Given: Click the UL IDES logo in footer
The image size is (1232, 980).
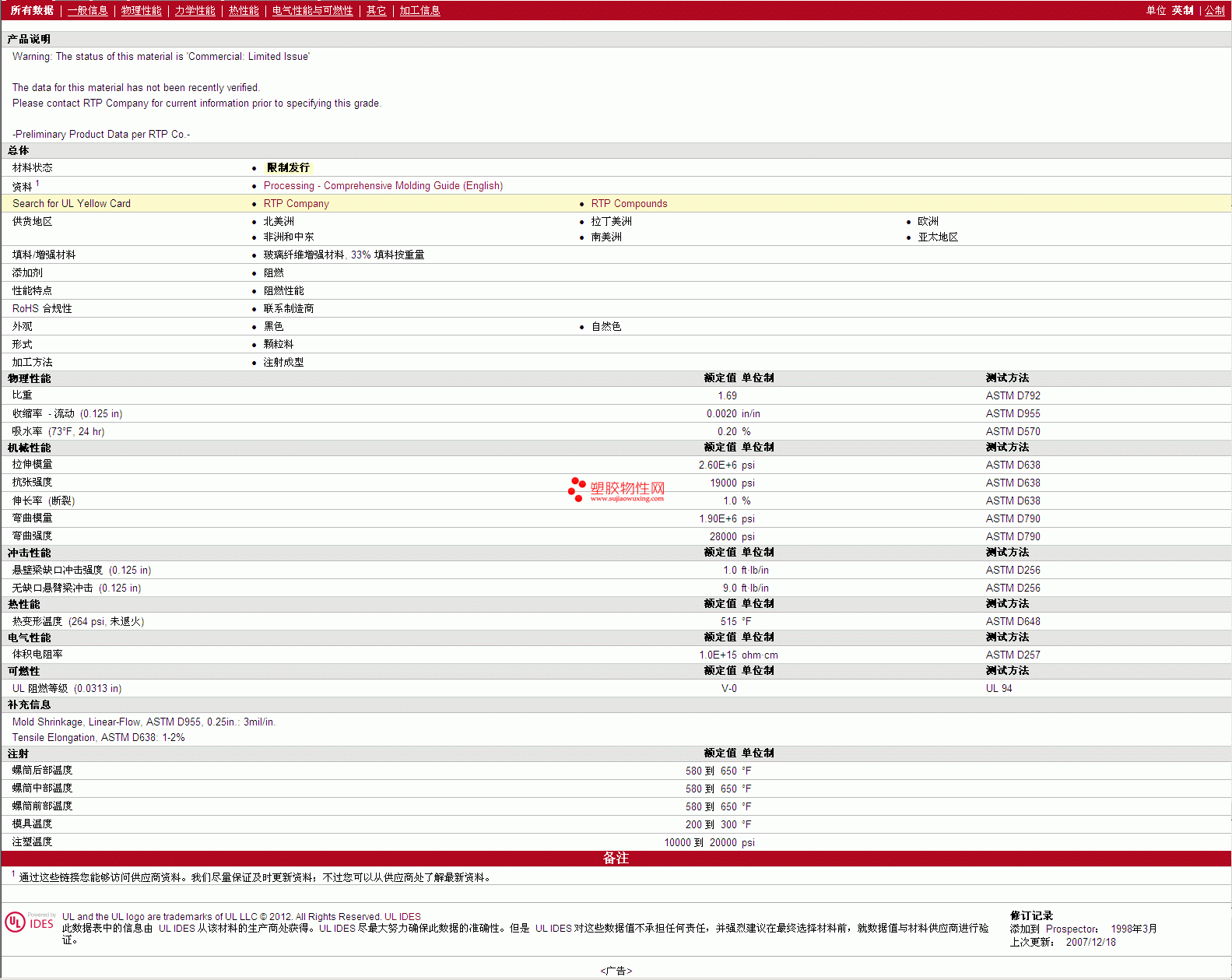Looking at the screenshot, I should 30,922.
